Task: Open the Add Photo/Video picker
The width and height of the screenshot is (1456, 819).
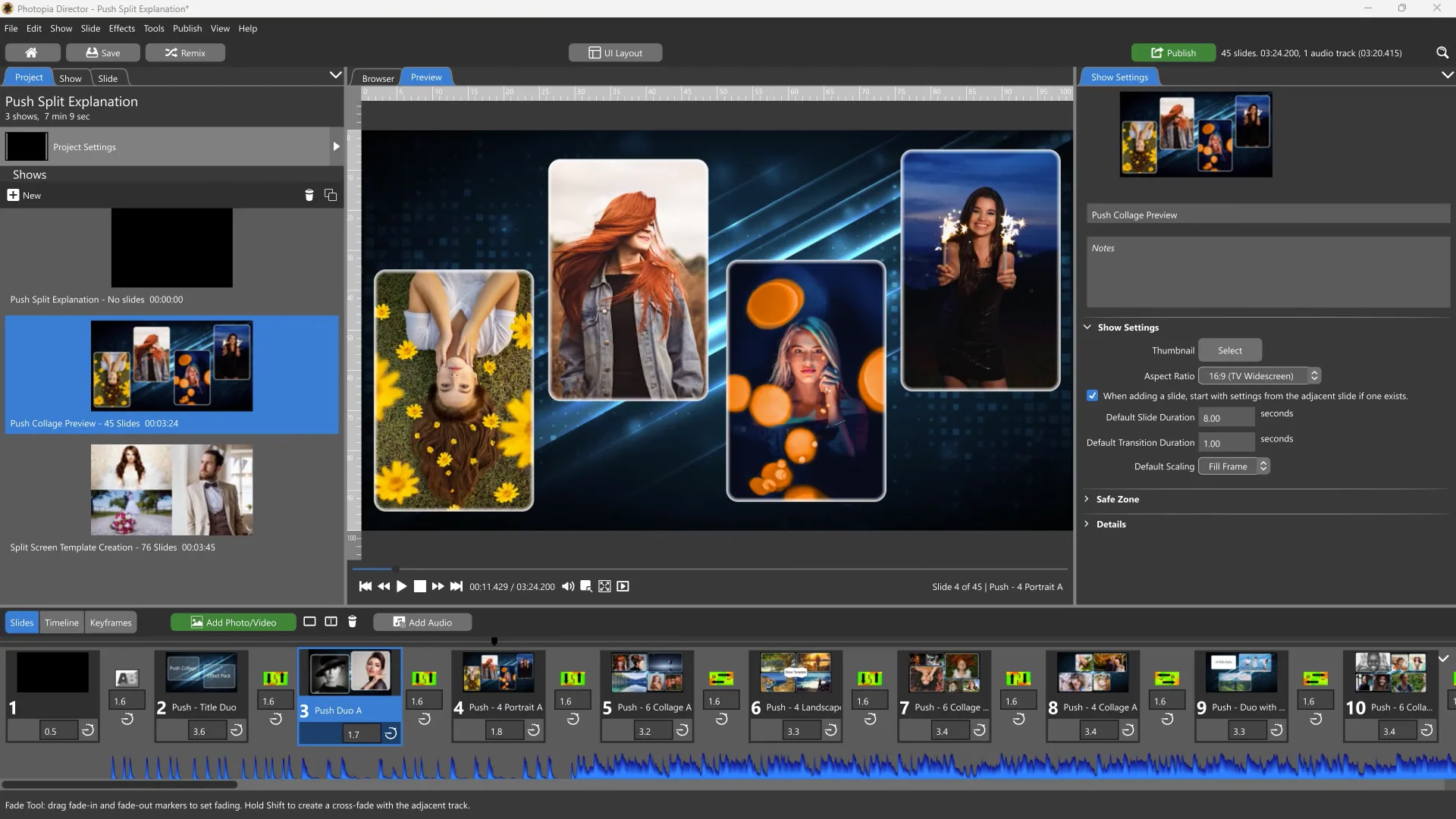Action: click(233, 622)
